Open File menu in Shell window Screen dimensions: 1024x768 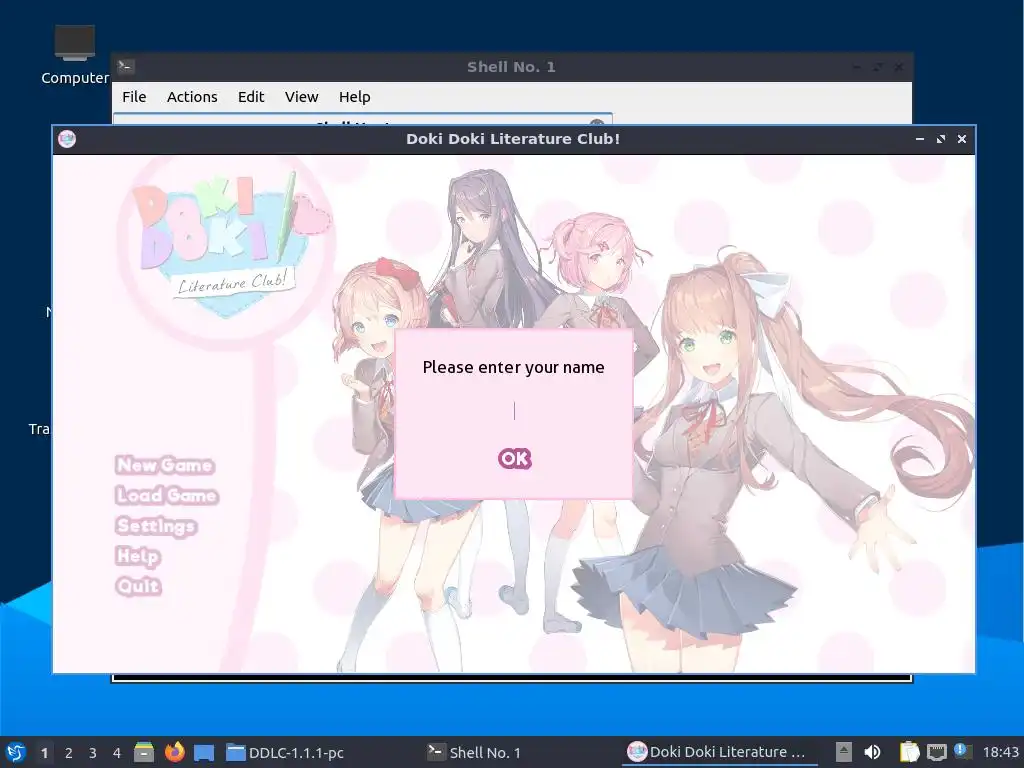[134, 97]
